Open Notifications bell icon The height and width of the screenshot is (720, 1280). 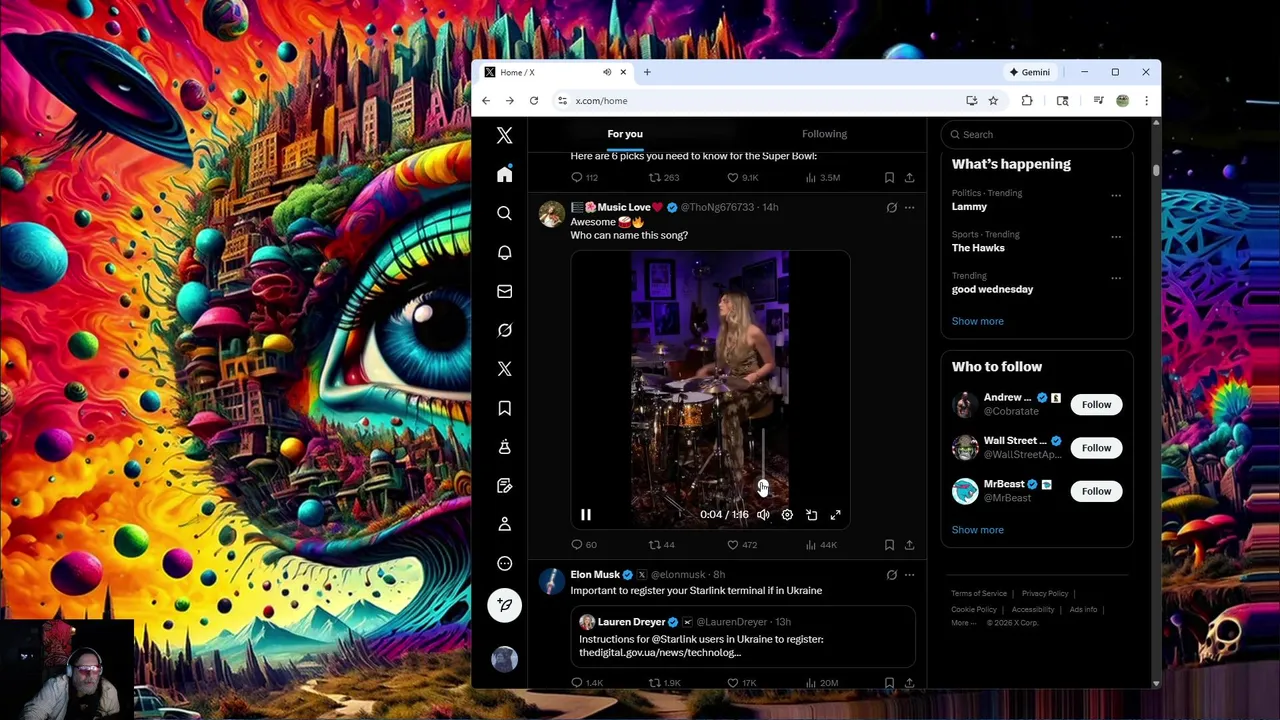504,252
